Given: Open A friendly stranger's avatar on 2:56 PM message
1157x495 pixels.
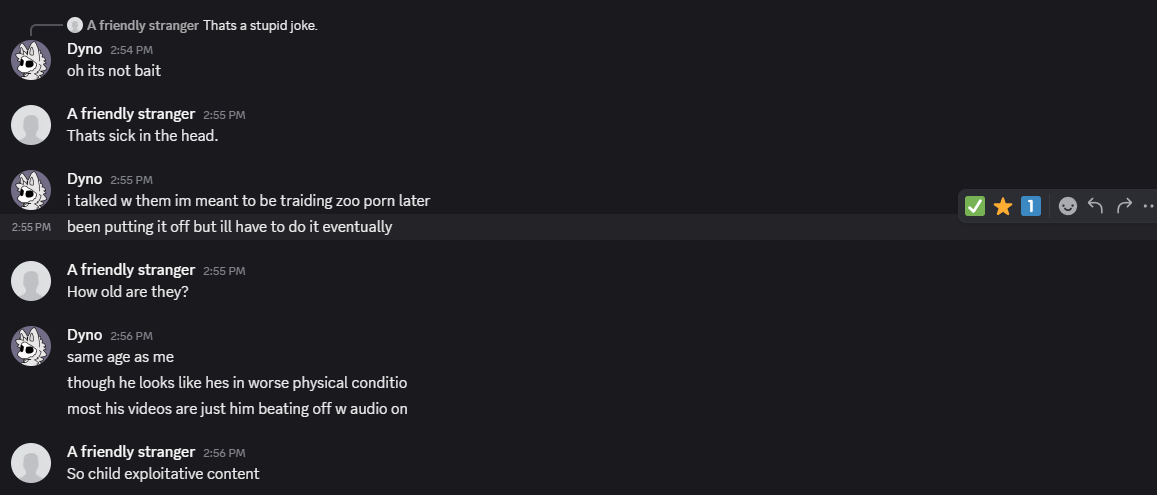Looking at the screenshot, I should 31,463.
